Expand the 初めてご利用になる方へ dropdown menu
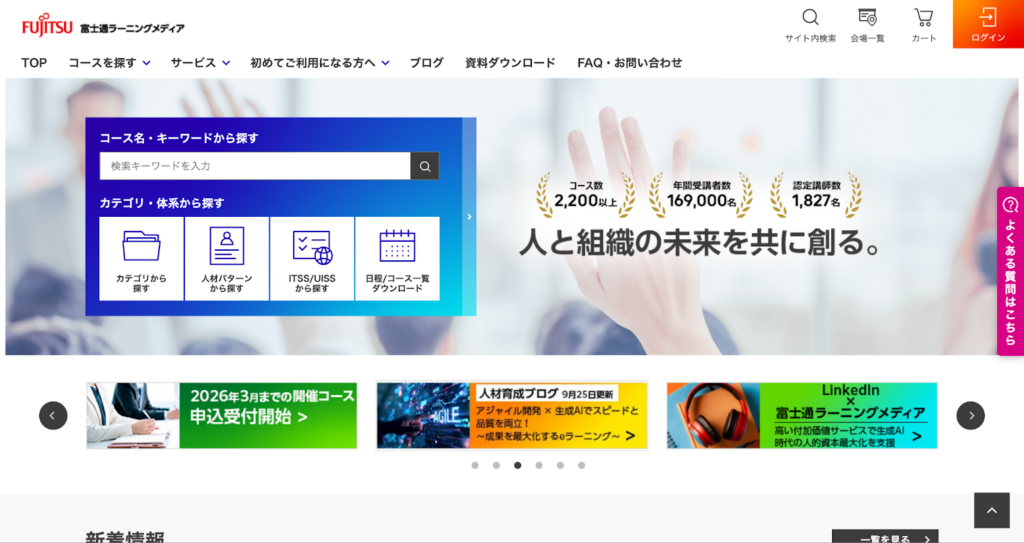 (x=319, y=63)
